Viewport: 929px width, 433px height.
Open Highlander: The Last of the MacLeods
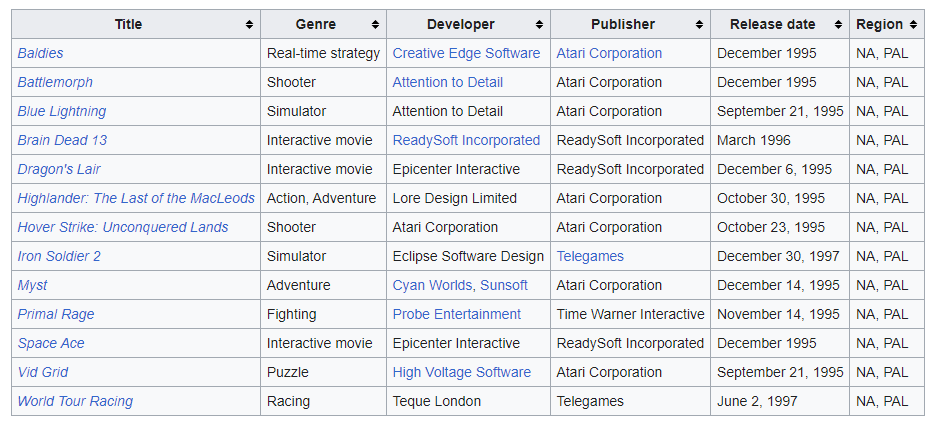tap(136, 198)
